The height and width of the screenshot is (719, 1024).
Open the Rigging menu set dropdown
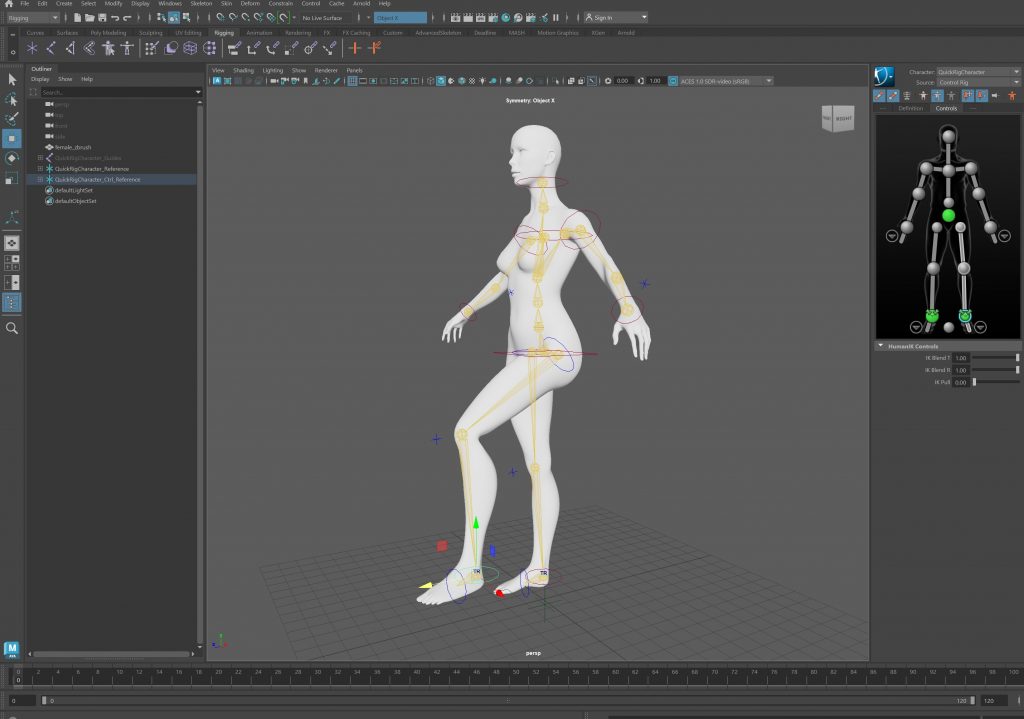[32, 17]
